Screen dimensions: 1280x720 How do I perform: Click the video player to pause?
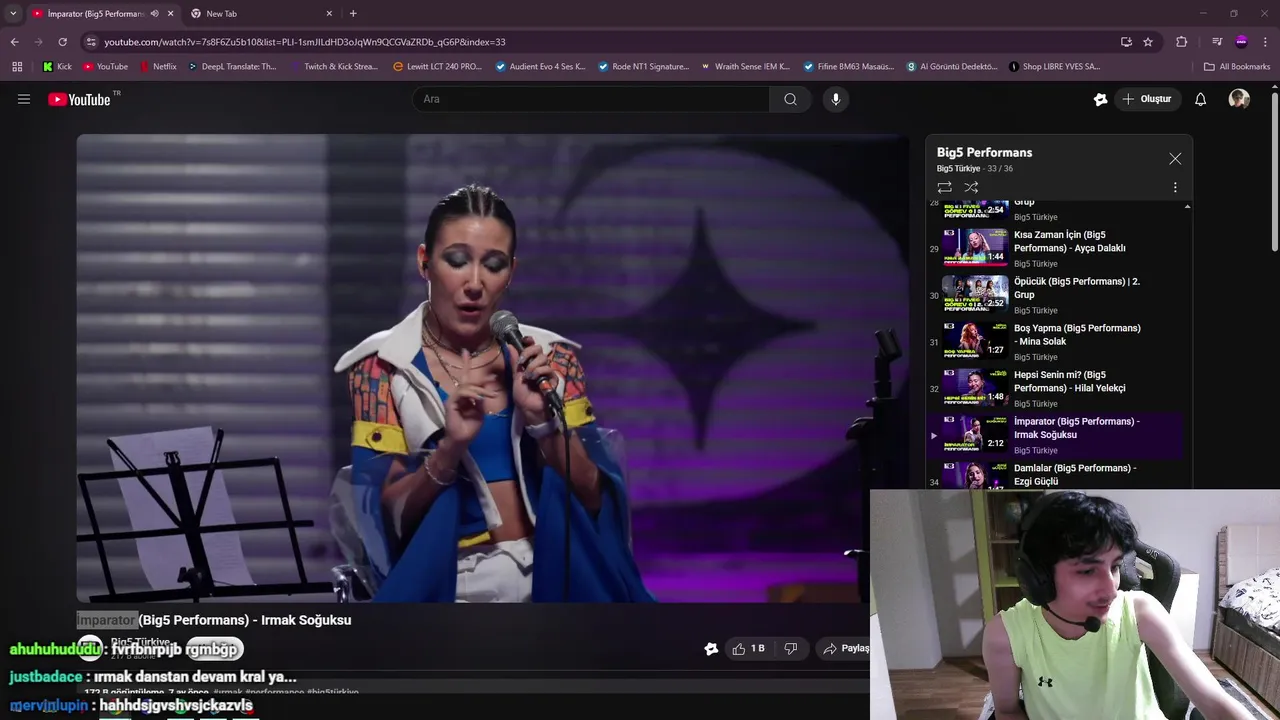click(492, 368)
